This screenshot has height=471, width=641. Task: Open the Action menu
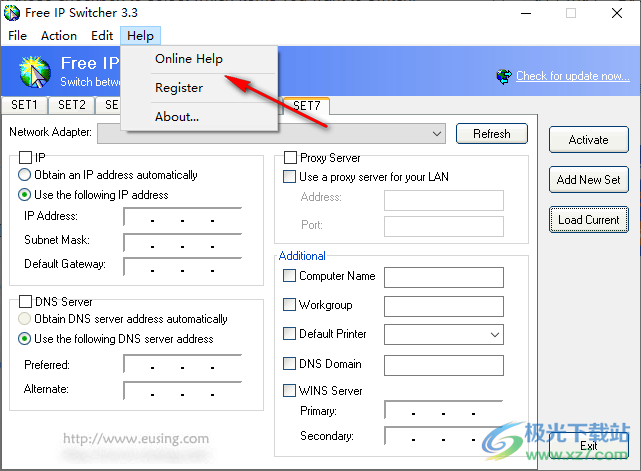point(59,36)
